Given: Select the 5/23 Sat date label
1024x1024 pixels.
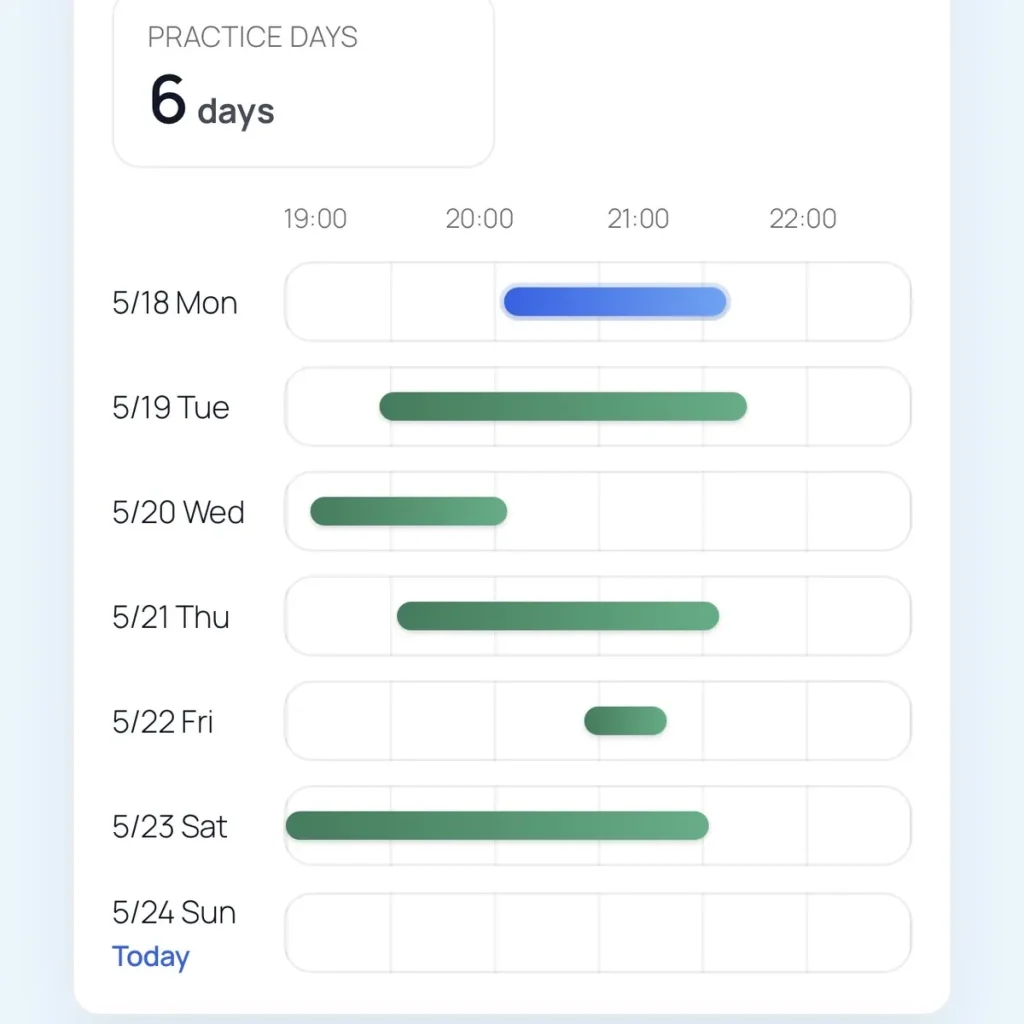Looking at the screenshot, I should tap(170, 826).
